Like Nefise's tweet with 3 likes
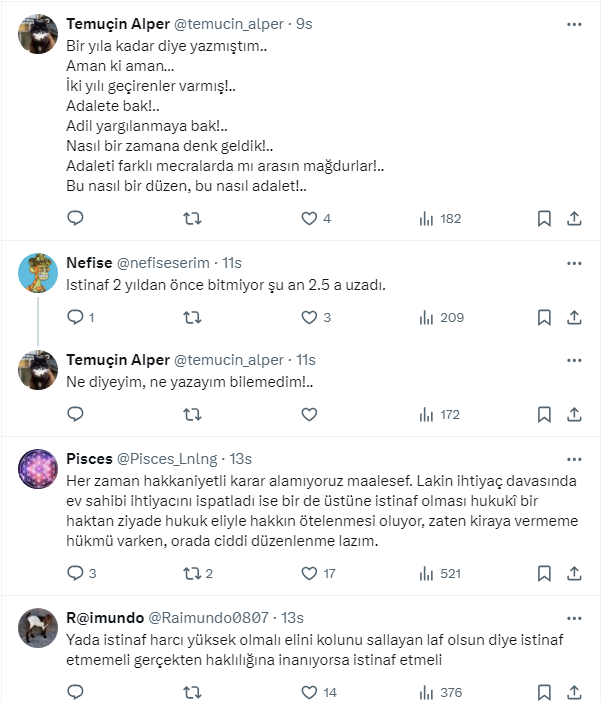609x702 pixels. (309, 318)
